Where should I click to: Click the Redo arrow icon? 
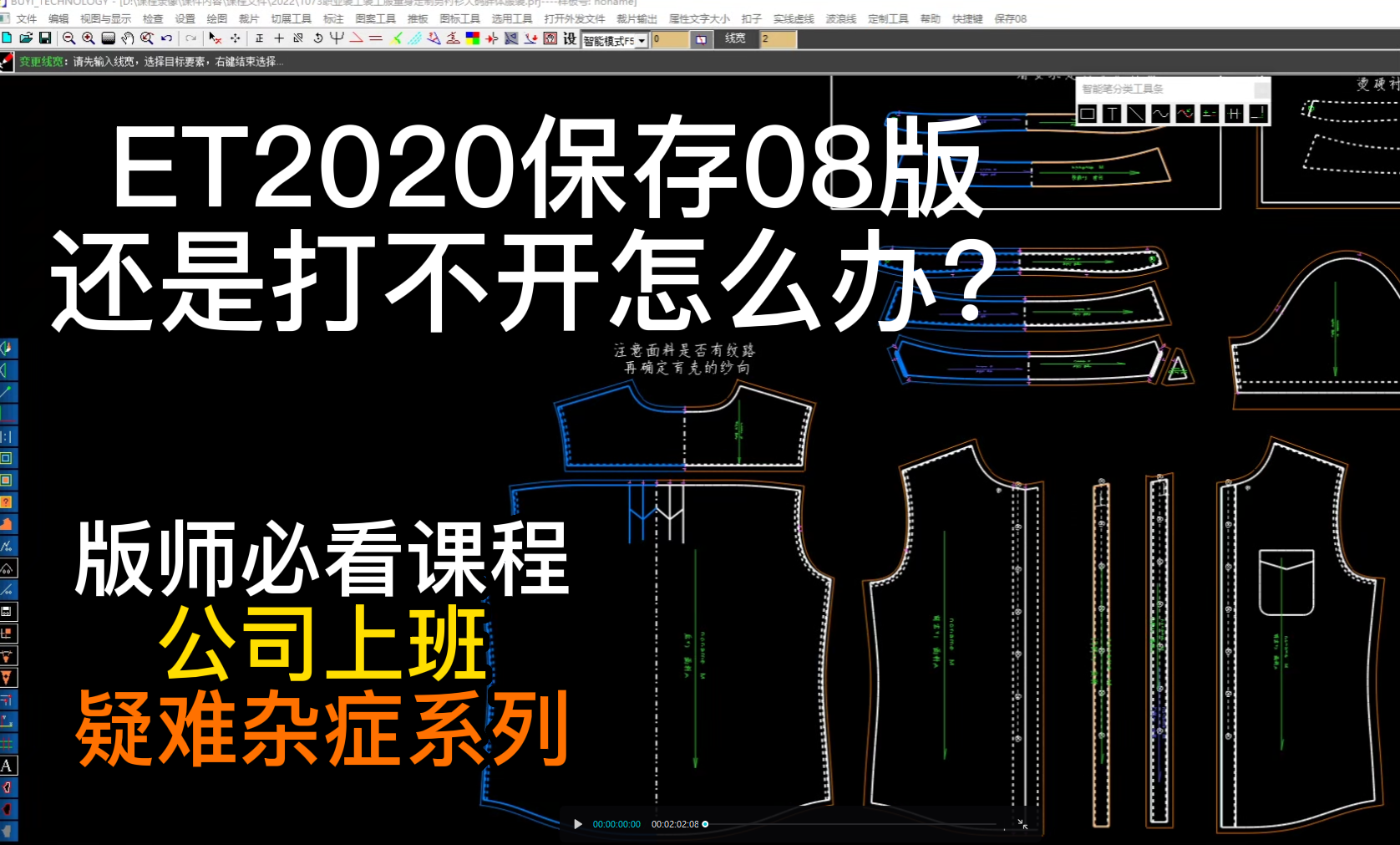[x=191, y=38]
